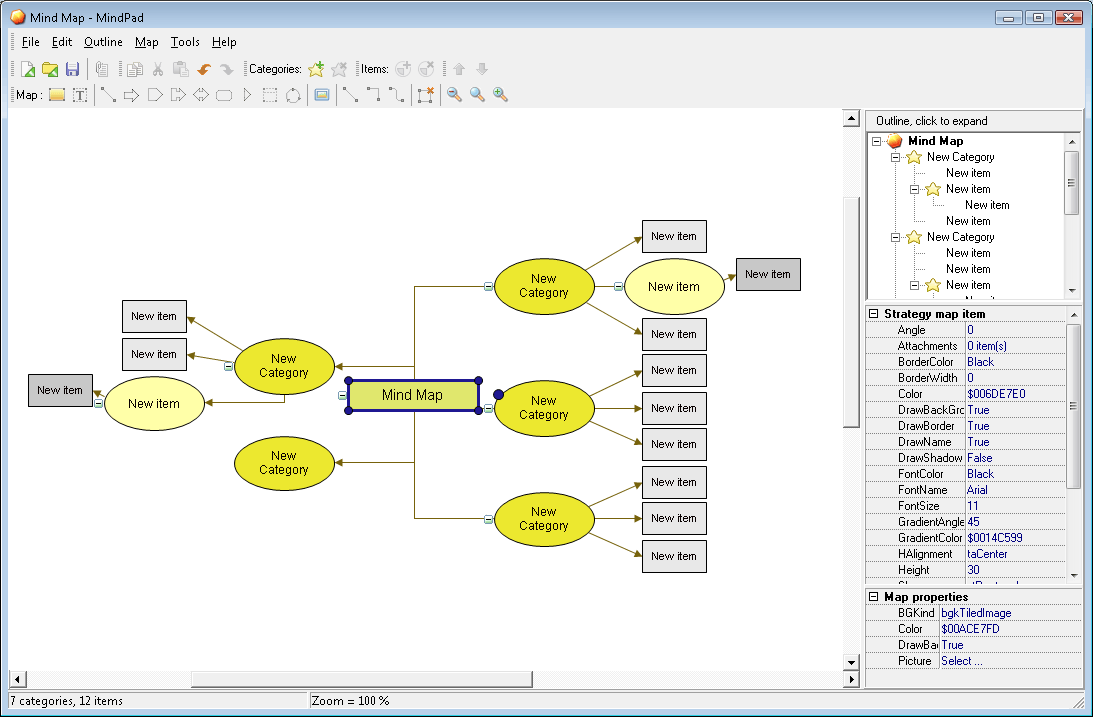Click the undo arrow icon
The height and width of the screenshot is (717, 1093).
[x=203, y=69]
